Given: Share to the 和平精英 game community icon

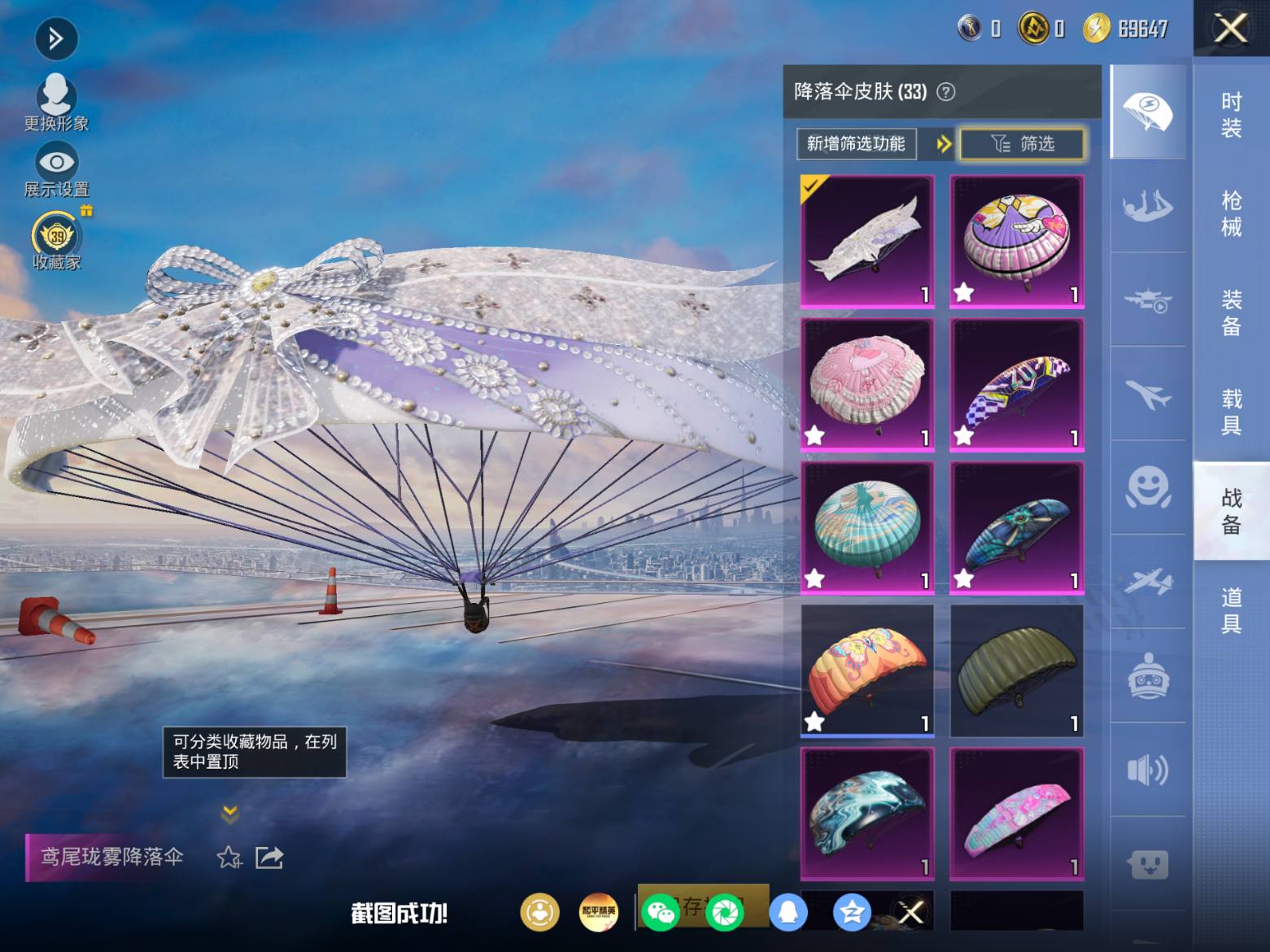Looking at the screenshot, I should (598, 912).
